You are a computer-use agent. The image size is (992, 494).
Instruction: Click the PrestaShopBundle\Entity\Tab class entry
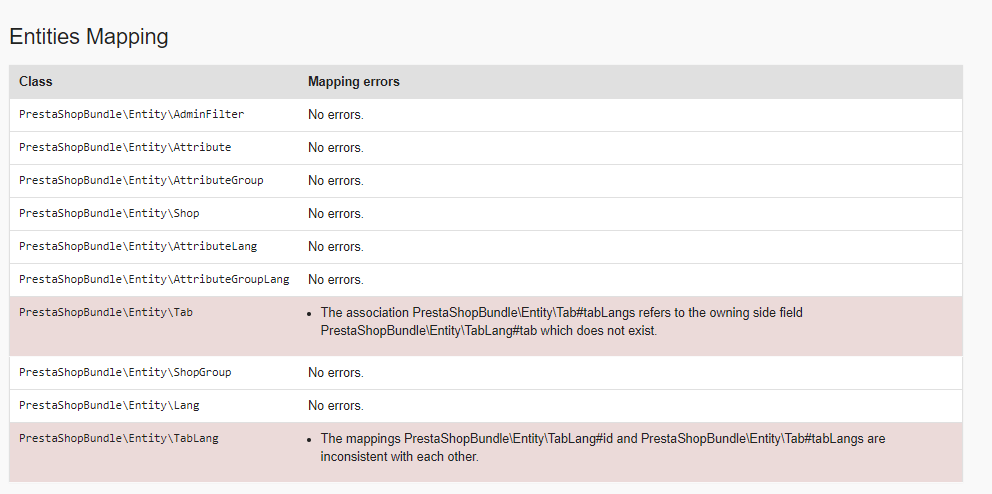coord(106,312)
